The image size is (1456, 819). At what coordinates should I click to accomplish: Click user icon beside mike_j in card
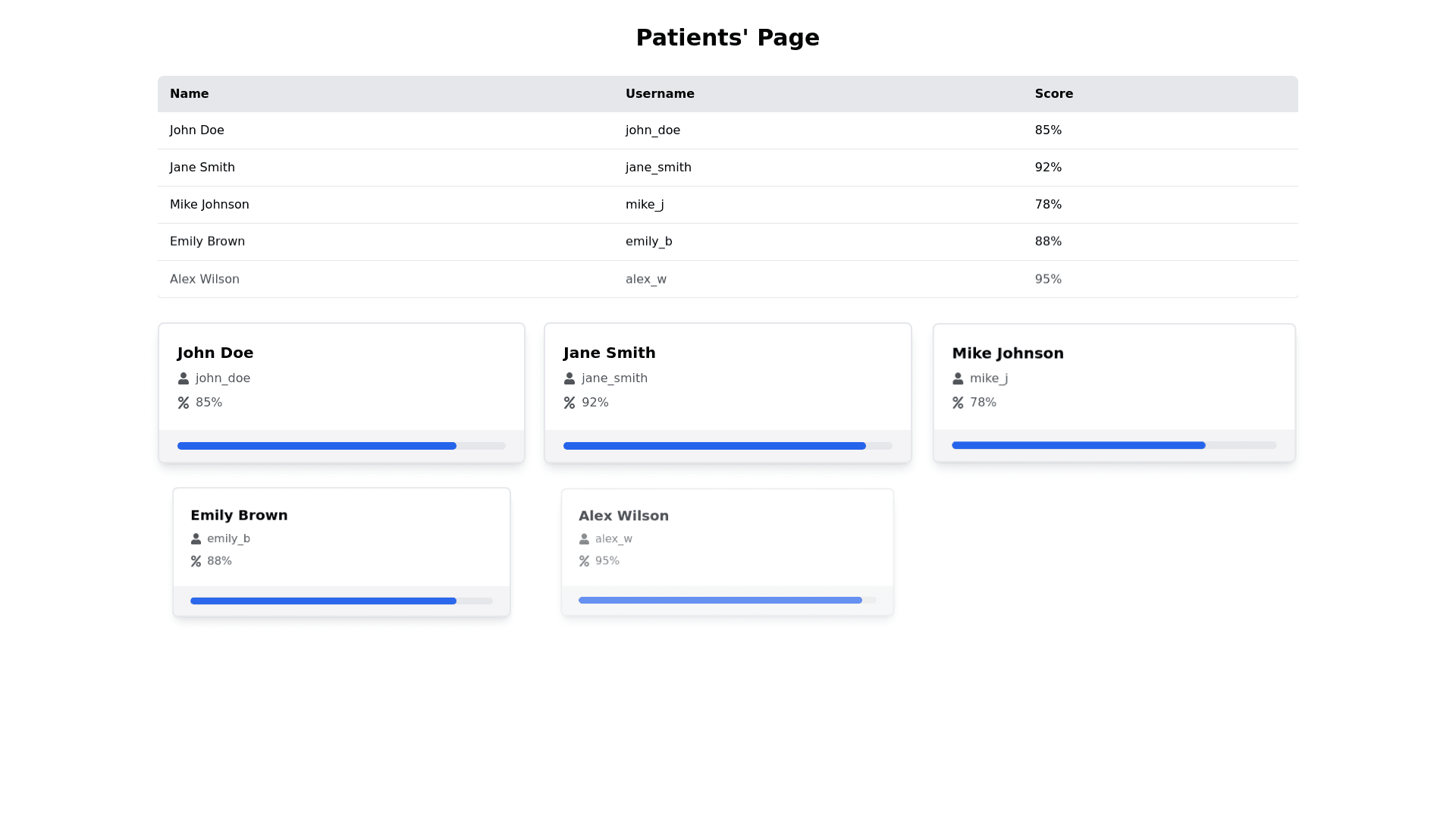click(x=958, y=378)
